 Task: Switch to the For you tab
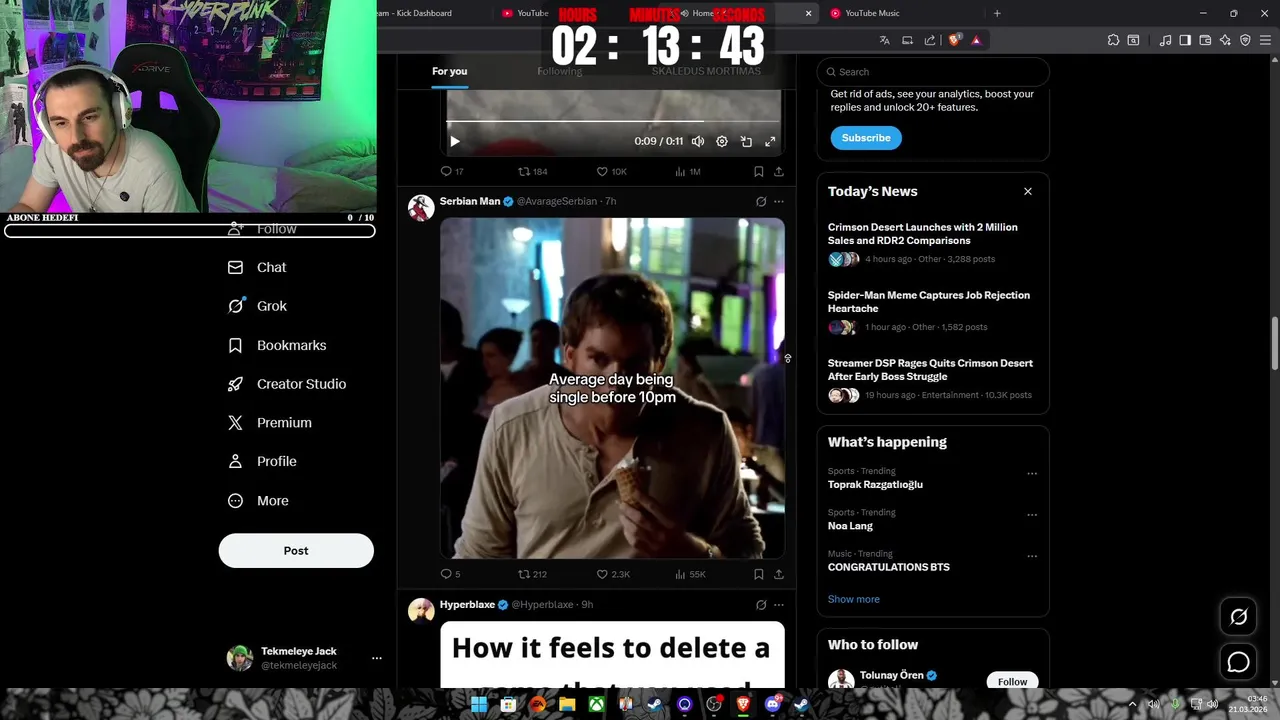tap(449, 71)
